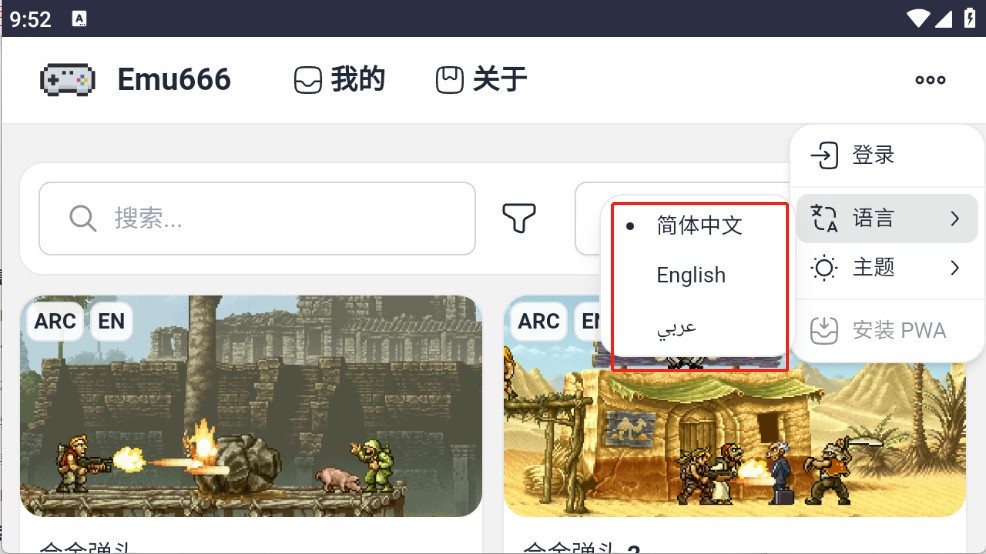Select 安装 PWA menu entry

[x=887, y=330]
